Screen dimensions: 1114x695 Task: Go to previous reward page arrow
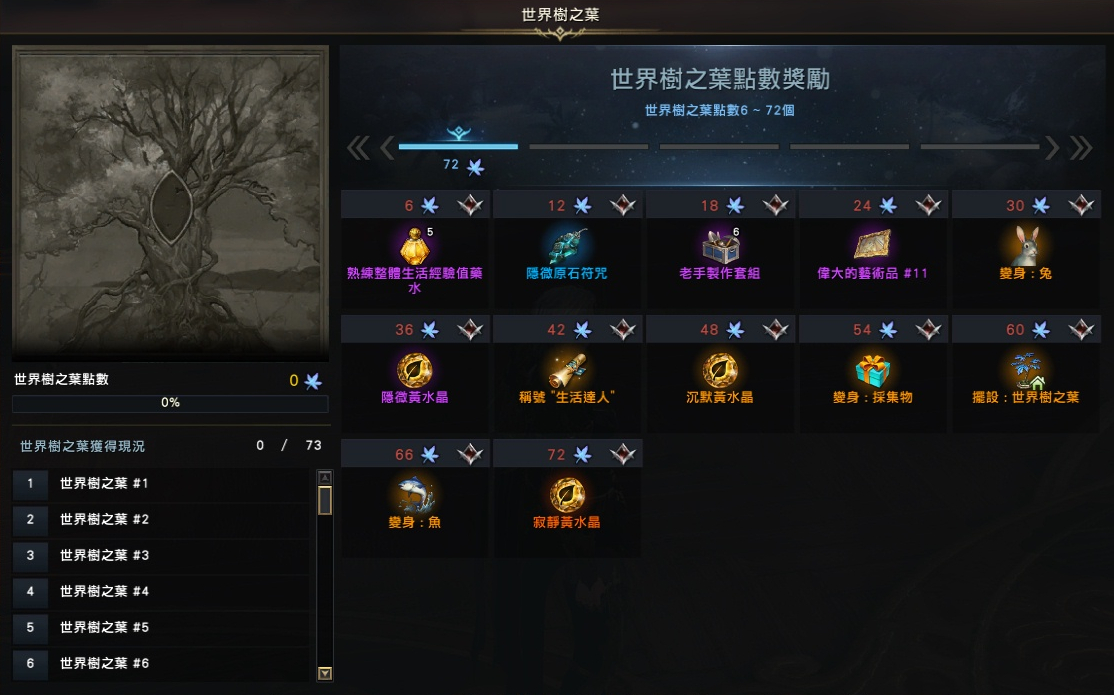point(387,148)
